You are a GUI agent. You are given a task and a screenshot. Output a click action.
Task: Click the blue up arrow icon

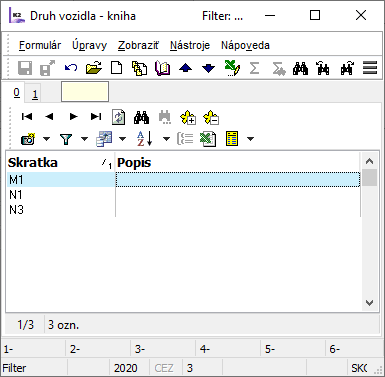click(185, 68)
